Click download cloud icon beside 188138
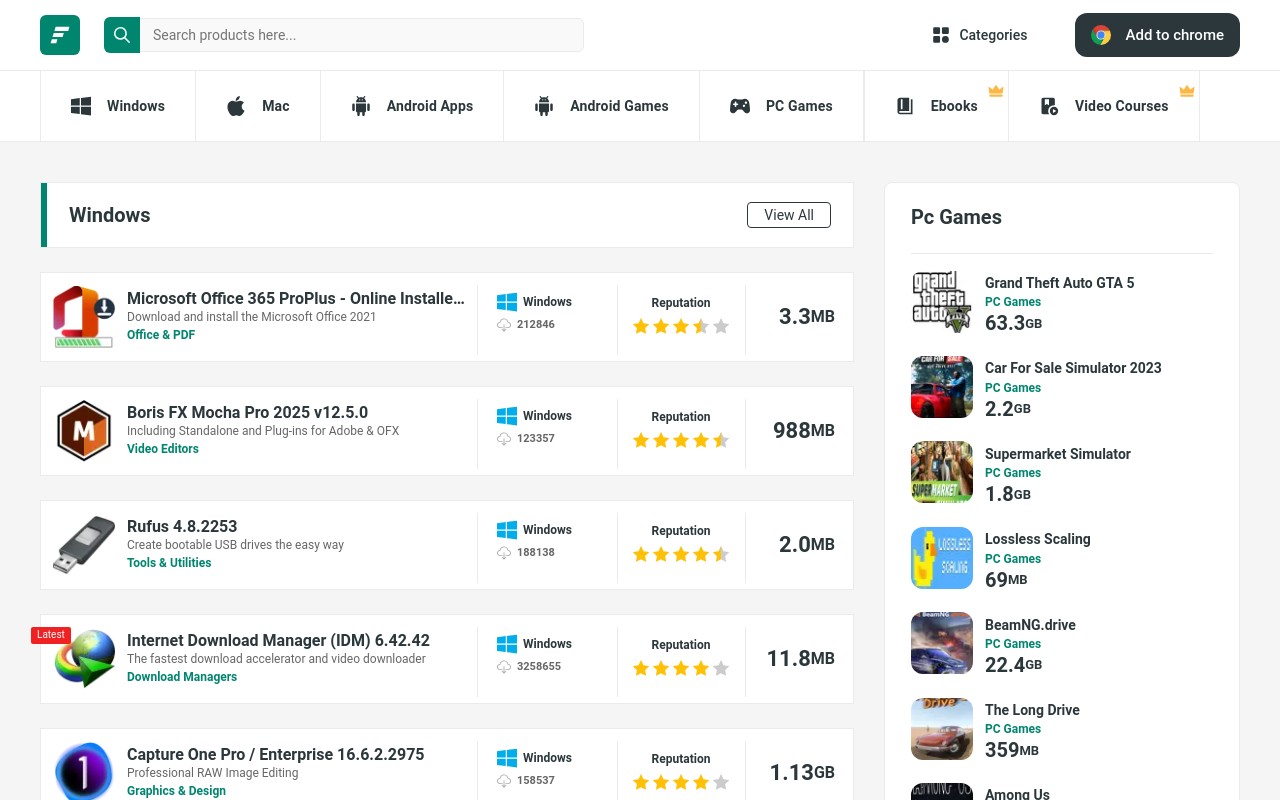The width and height of the screenshot is (1280, 800). [504, 553]
